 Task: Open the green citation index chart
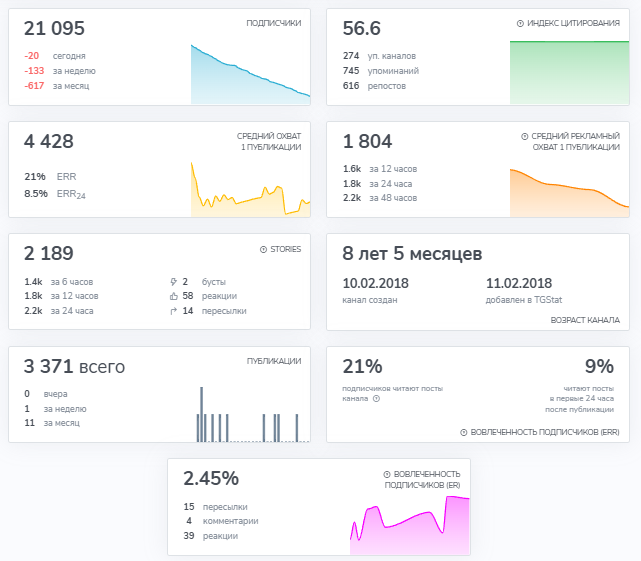click(x=569, y=72)
